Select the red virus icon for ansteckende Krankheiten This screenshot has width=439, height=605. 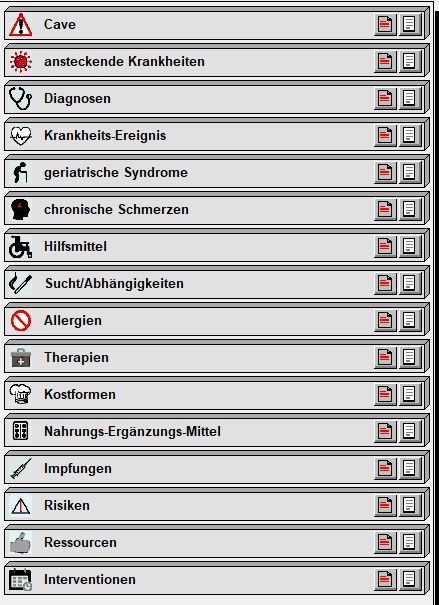point(20,62)
